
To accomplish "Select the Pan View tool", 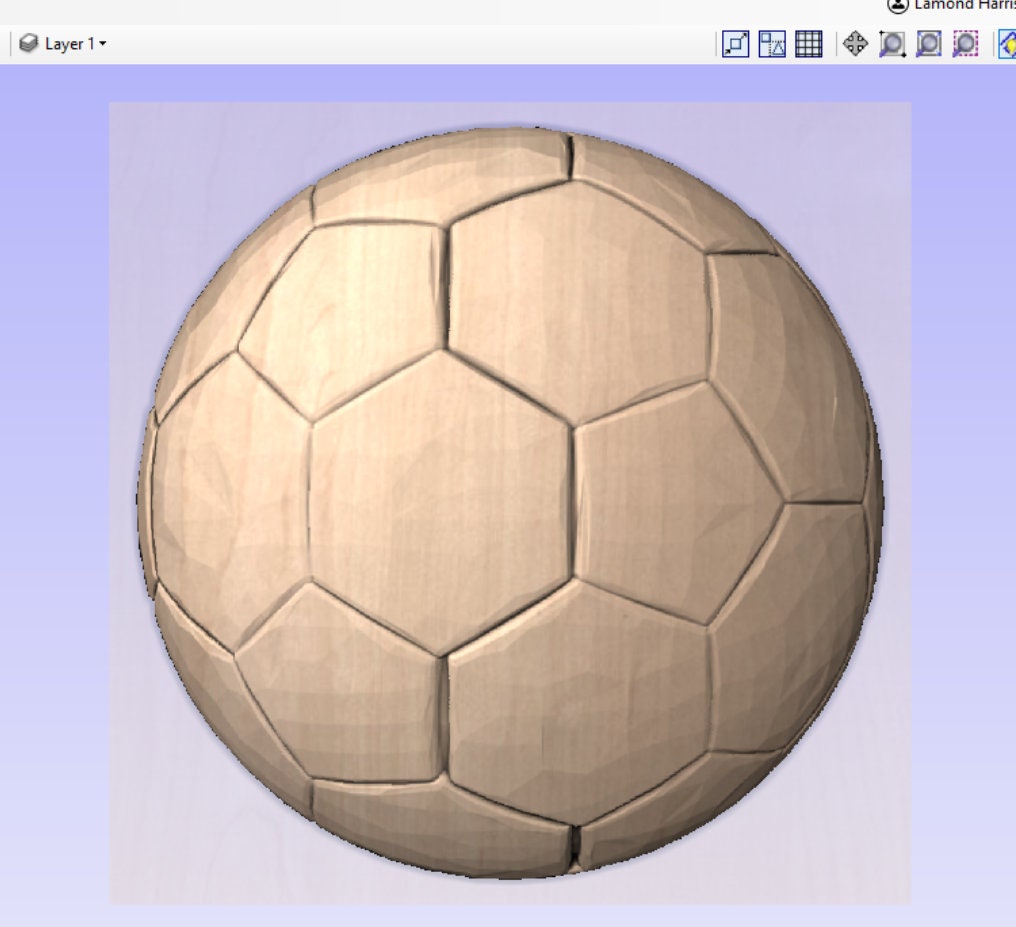I will coord(855,44).
